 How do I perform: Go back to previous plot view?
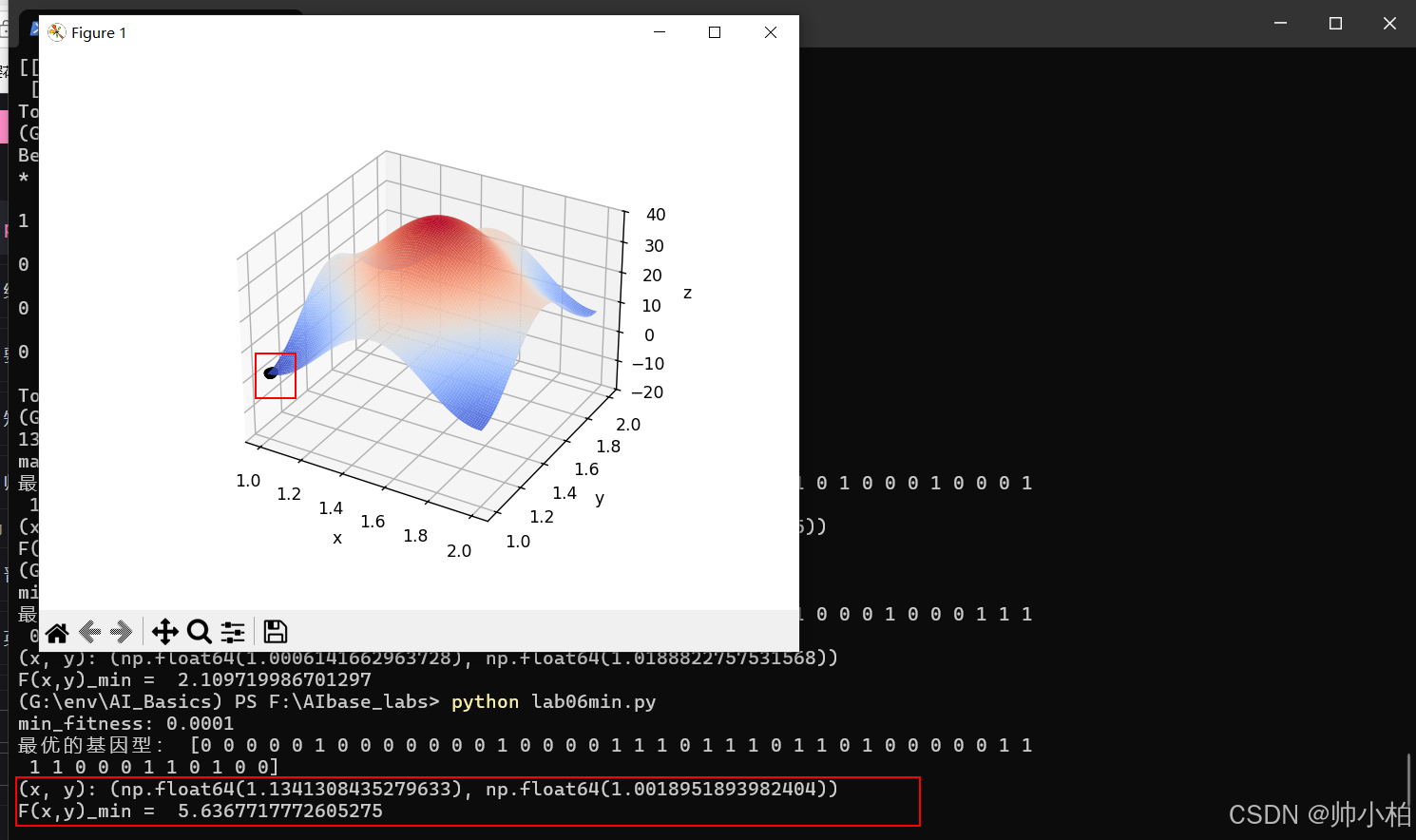coord(90,632)
